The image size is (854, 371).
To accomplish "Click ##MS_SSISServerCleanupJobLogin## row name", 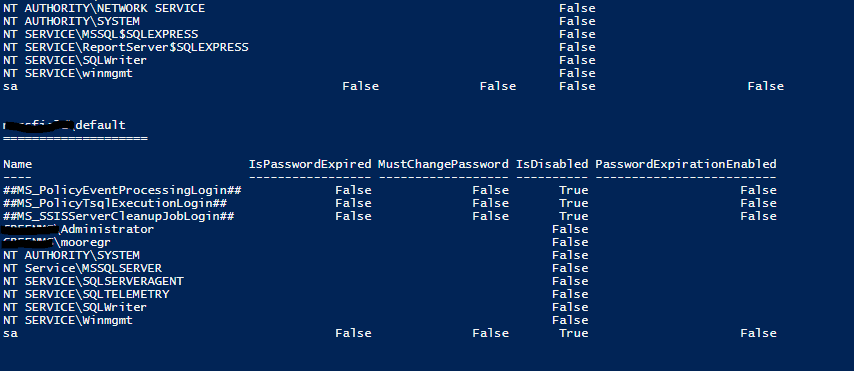I will (x=119, y=216).
